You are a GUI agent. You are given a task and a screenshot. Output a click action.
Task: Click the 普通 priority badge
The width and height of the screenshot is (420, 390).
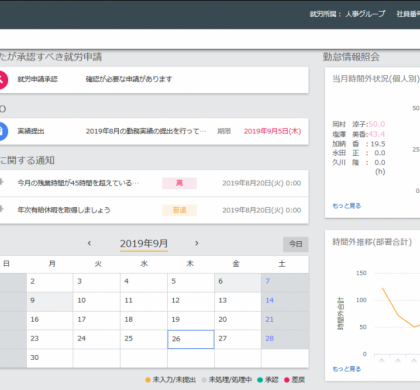(x=179, y=210)
